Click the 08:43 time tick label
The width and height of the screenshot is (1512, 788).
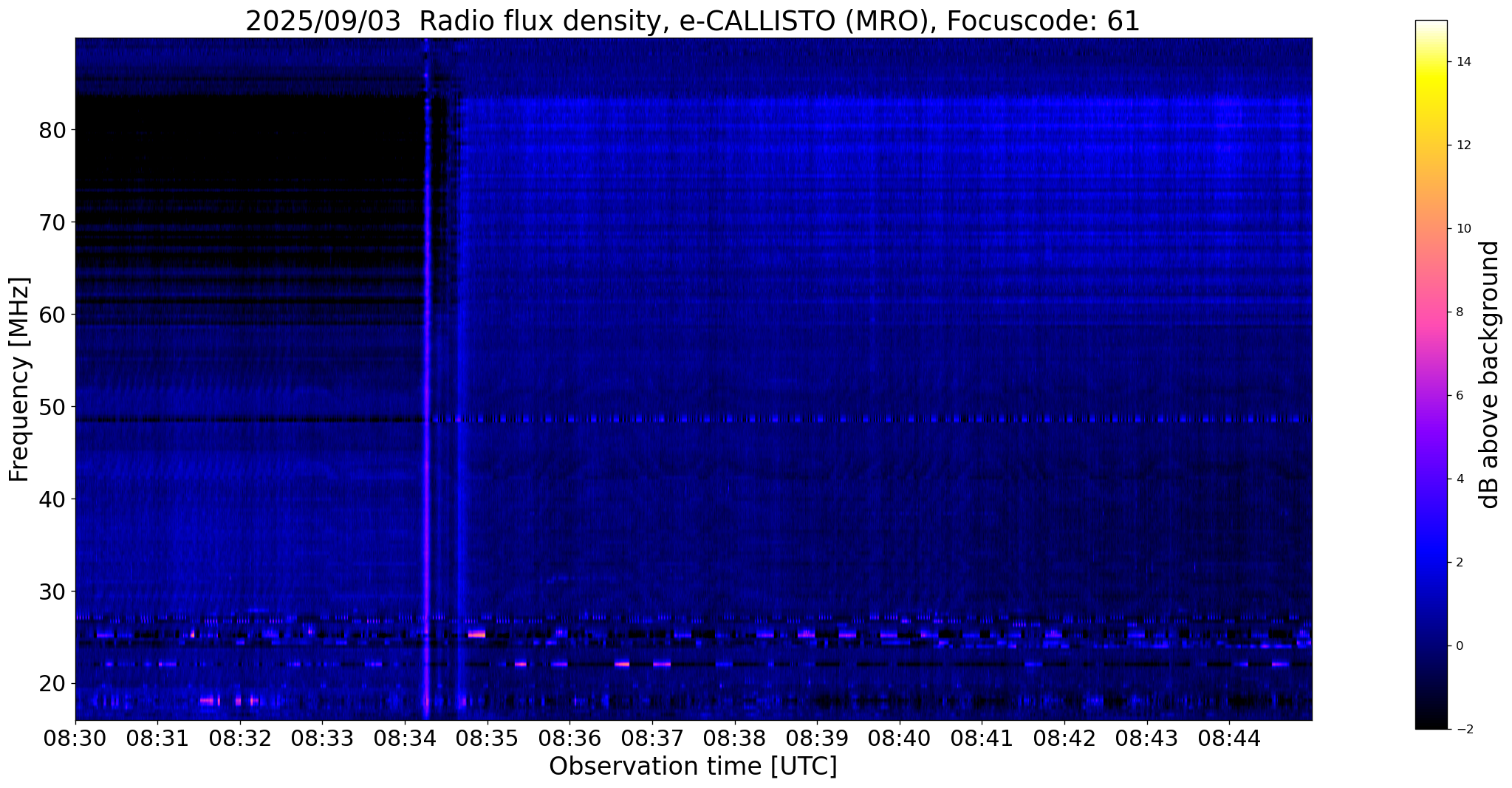click(x=1147, y=738)
